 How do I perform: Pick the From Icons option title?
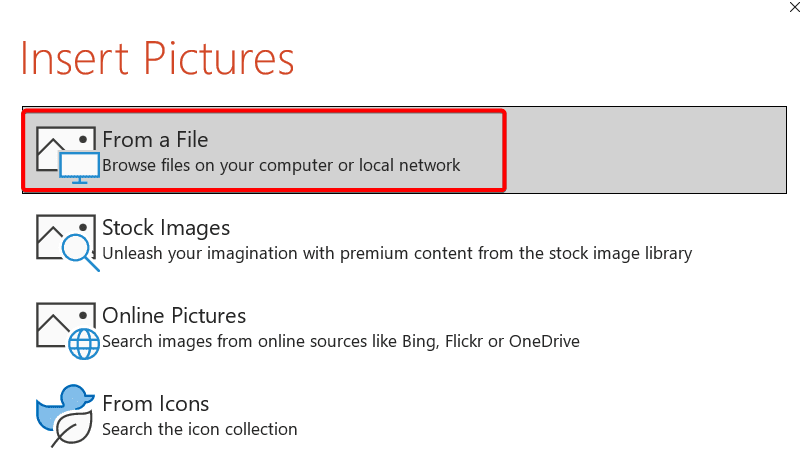[x=156, y=404]
